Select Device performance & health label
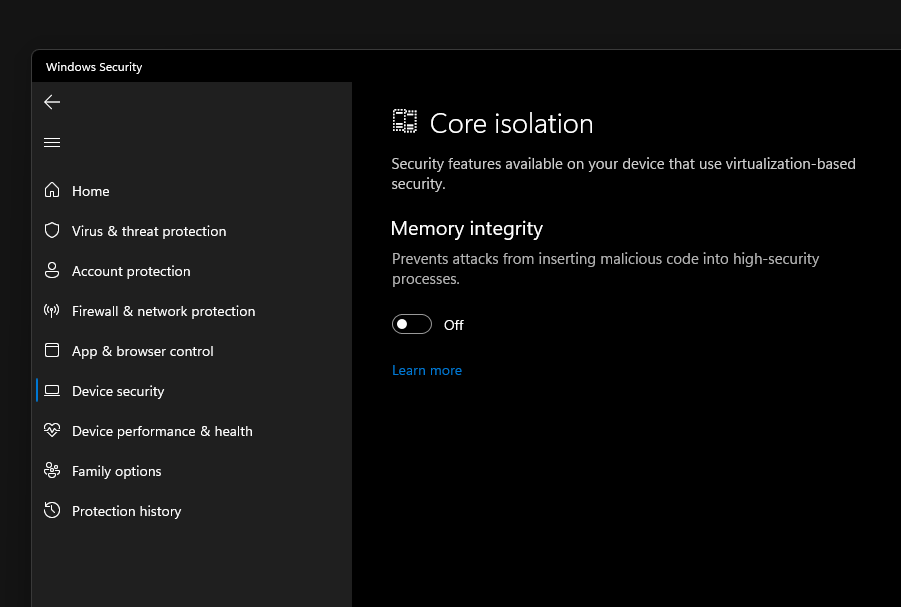 162,431
